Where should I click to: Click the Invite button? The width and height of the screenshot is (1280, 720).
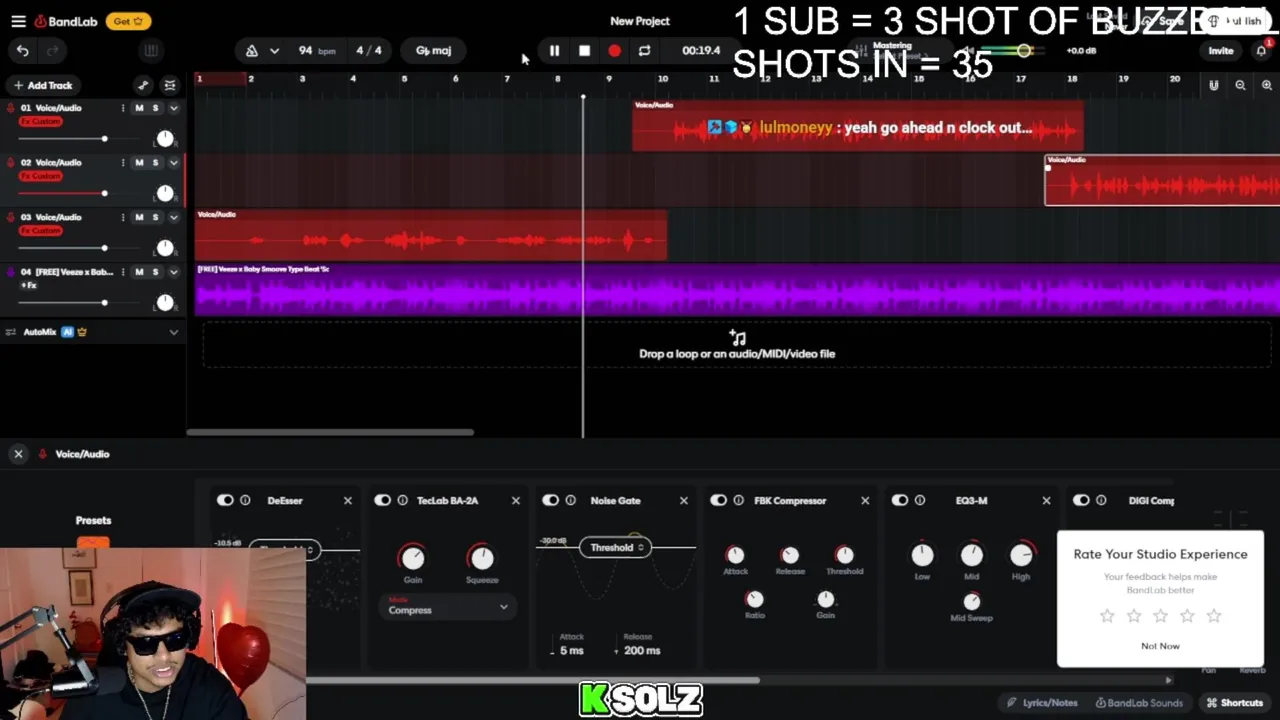(1221, 50)
